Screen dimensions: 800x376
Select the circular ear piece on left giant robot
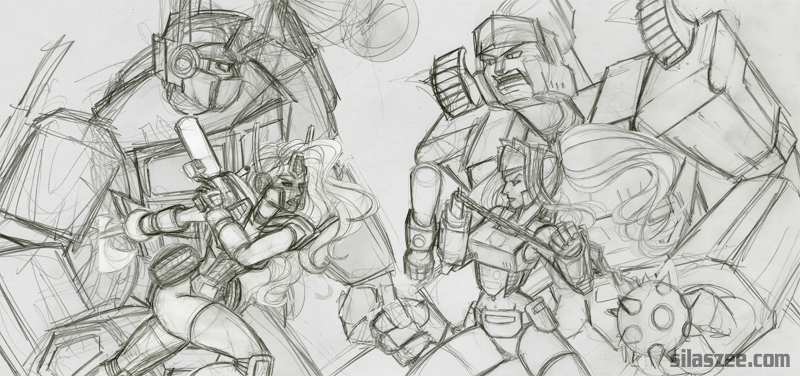(x=184, y=62)
